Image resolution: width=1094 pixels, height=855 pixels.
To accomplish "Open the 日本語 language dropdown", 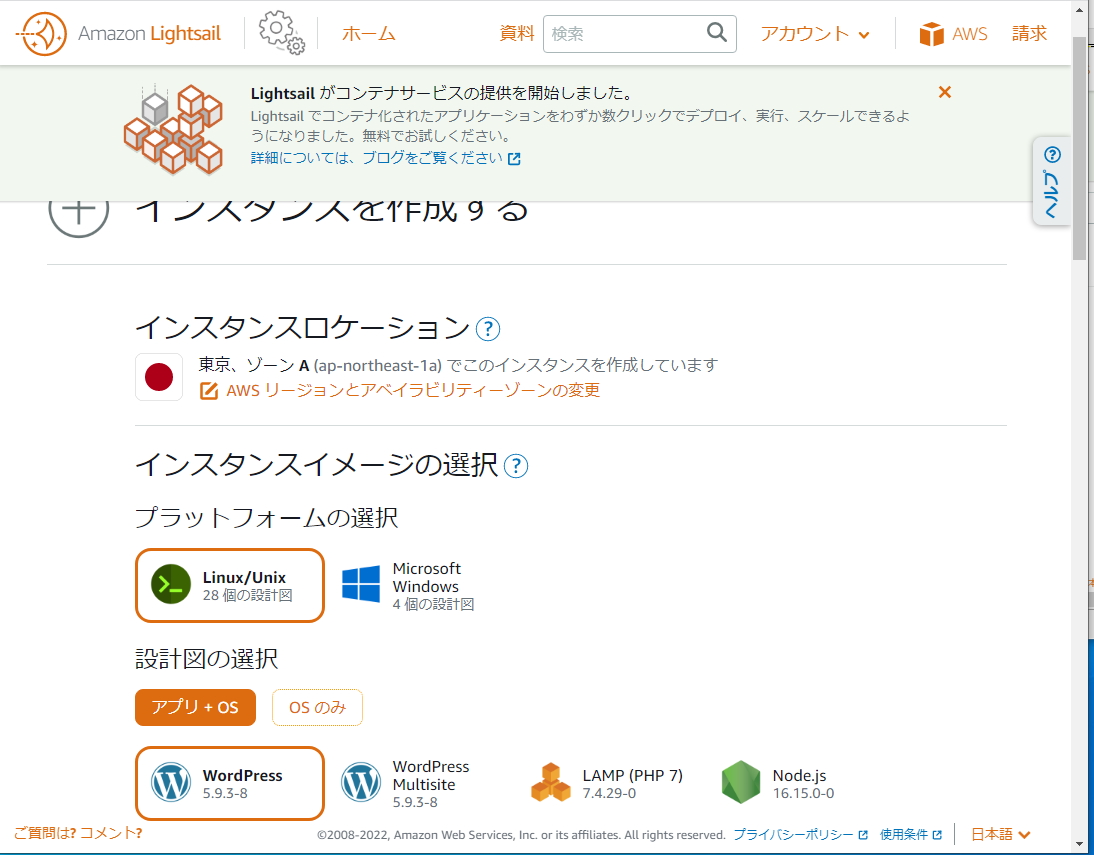I will (x=1001, y=834).
